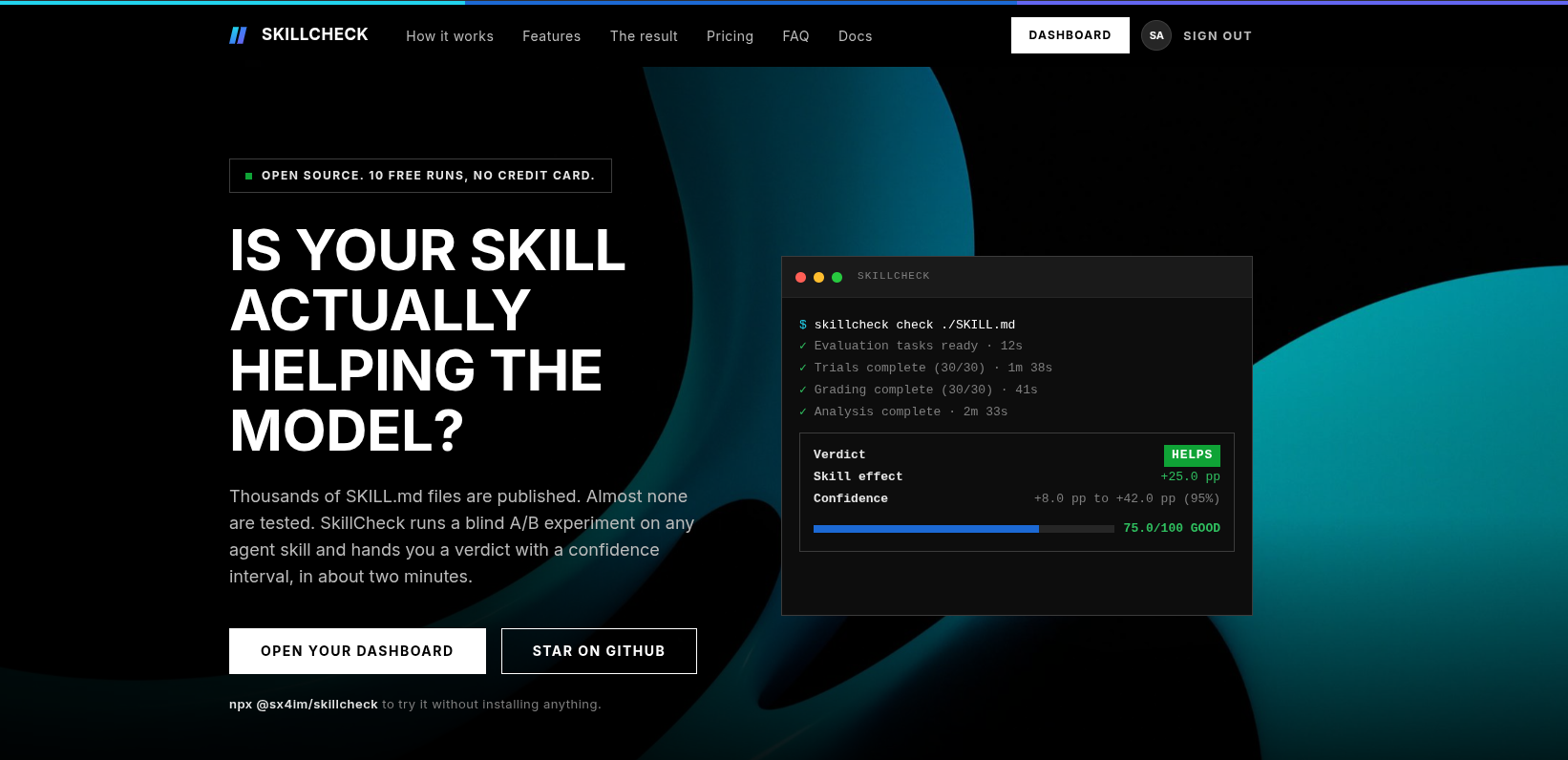The height and width of the screenshot is (760, 1568).
Task: Click the npx @sx4im/skillcheck command text
Action: (304, 705)
